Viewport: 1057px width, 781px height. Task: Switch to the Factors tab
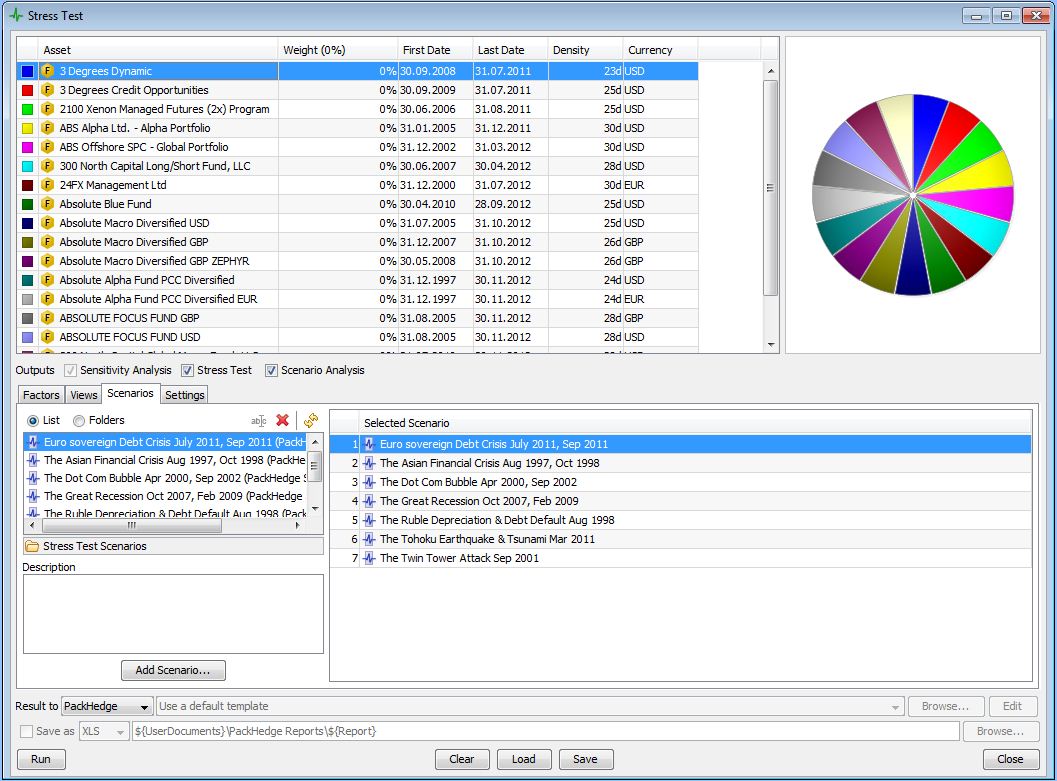[41, 395]
